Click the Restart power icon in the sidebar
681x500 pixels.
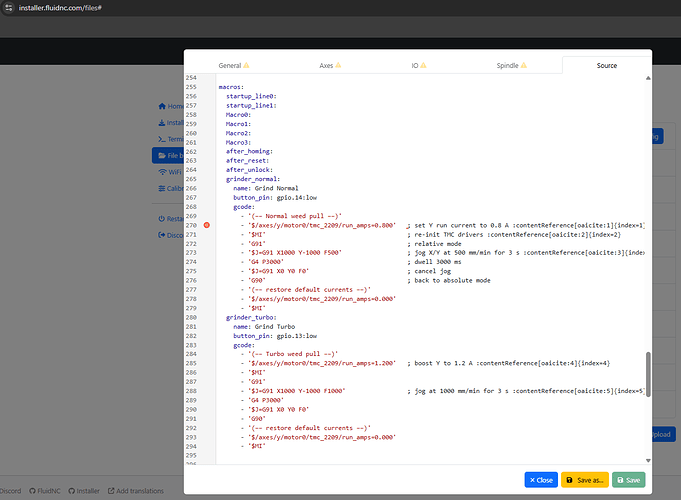click(x=162, y=219)
